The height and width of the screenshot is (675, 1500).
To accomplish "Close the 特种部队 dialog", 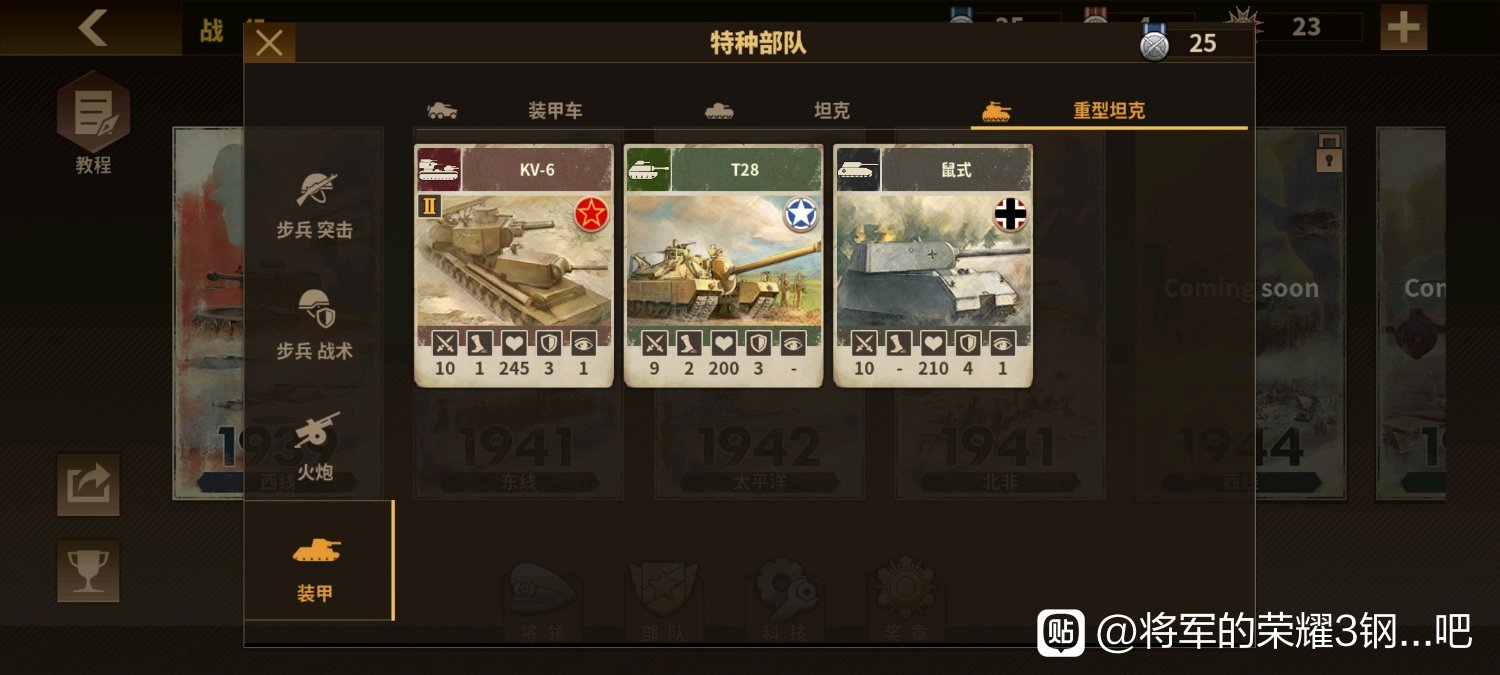I will coord(270,43).
